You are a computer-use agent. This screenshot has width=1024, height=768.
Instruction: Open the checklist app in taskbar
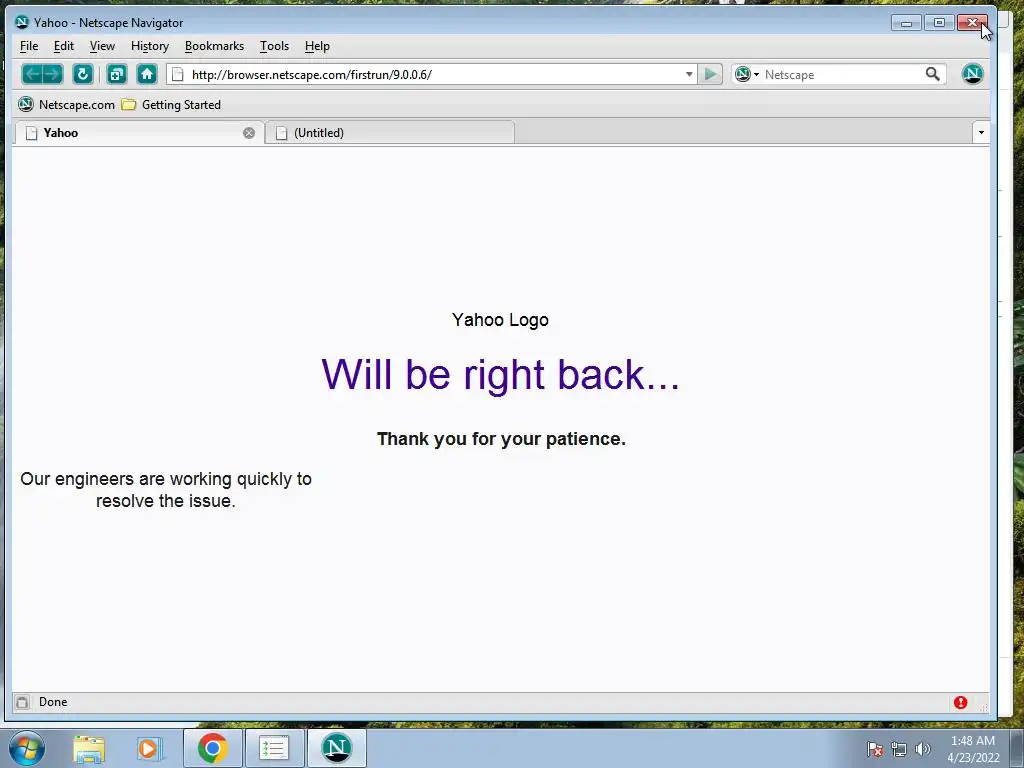click(274, 748)
